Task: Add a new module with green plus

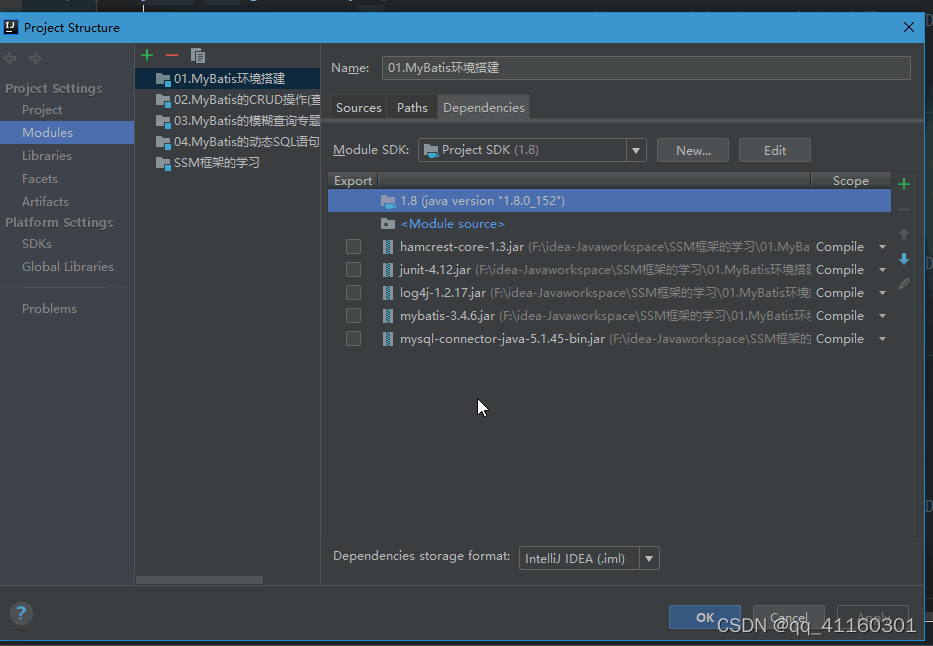Action: pos(147,55)
